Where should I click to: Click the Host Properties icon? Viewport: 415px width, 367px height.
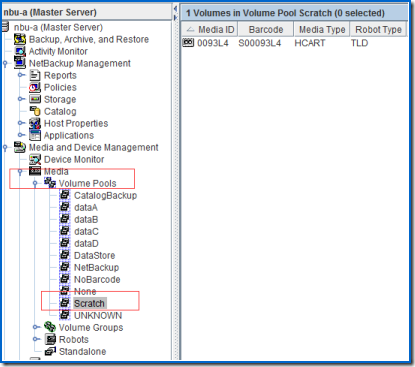click(35, 123)
